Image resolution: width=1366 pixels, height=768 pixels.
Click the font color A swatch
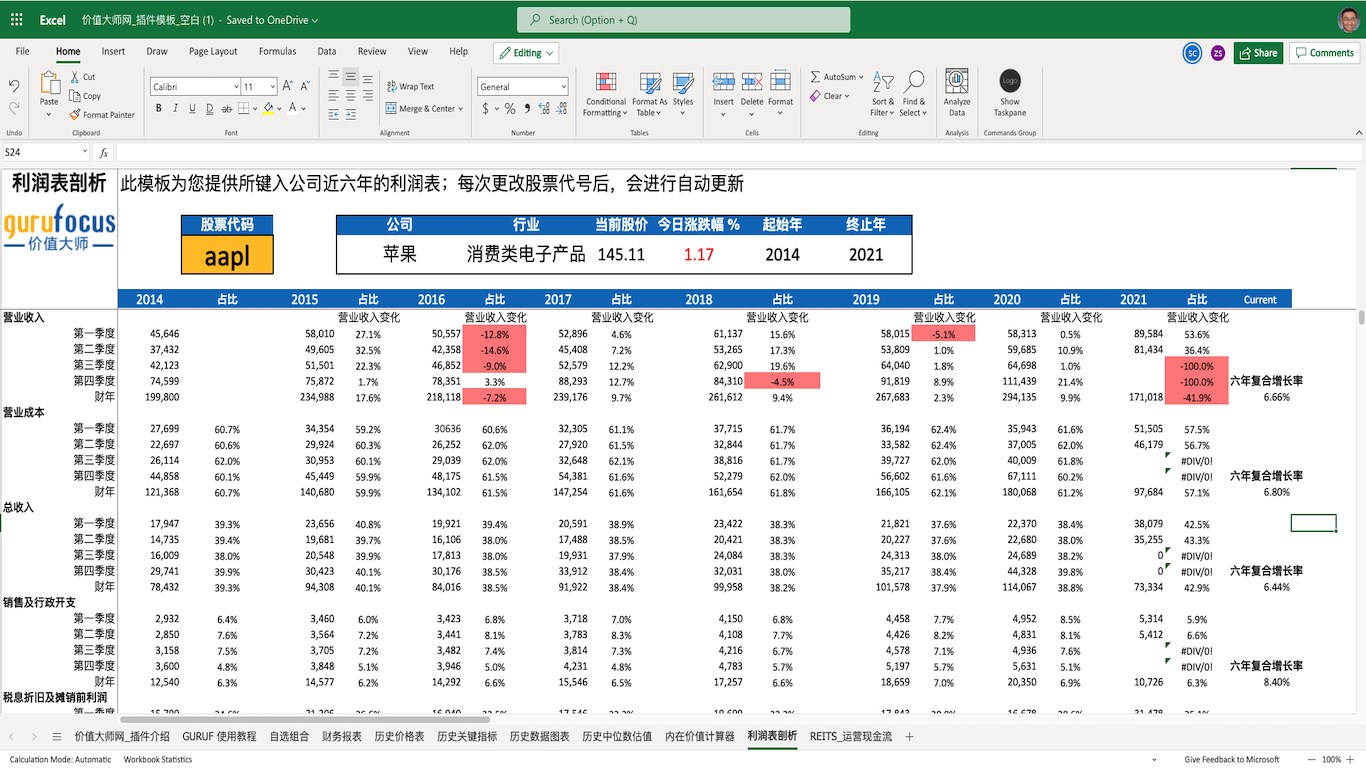(x=294, y=108)
